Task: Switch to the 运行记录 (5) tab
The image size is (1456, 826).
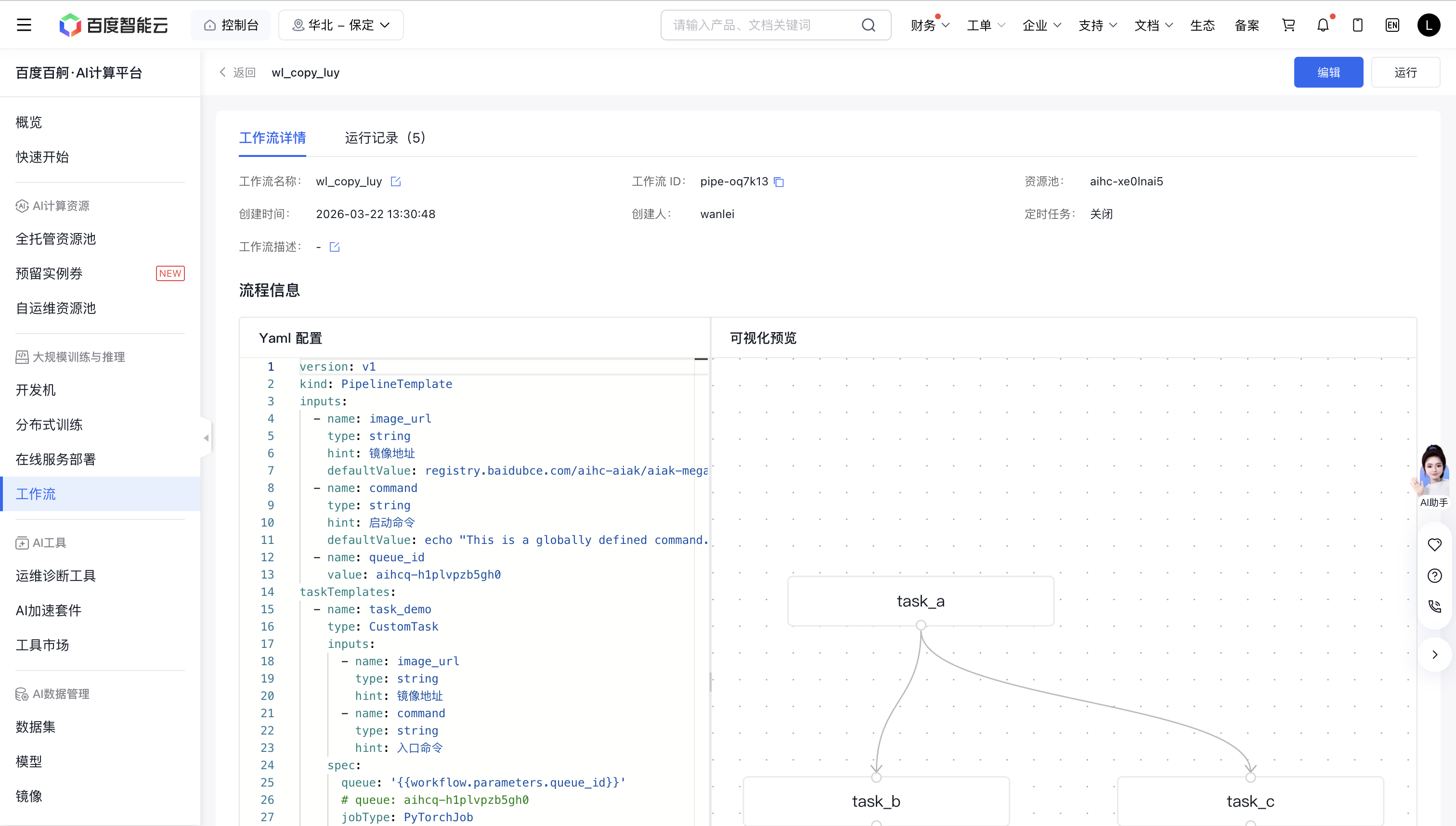Action: pos(385,138)
